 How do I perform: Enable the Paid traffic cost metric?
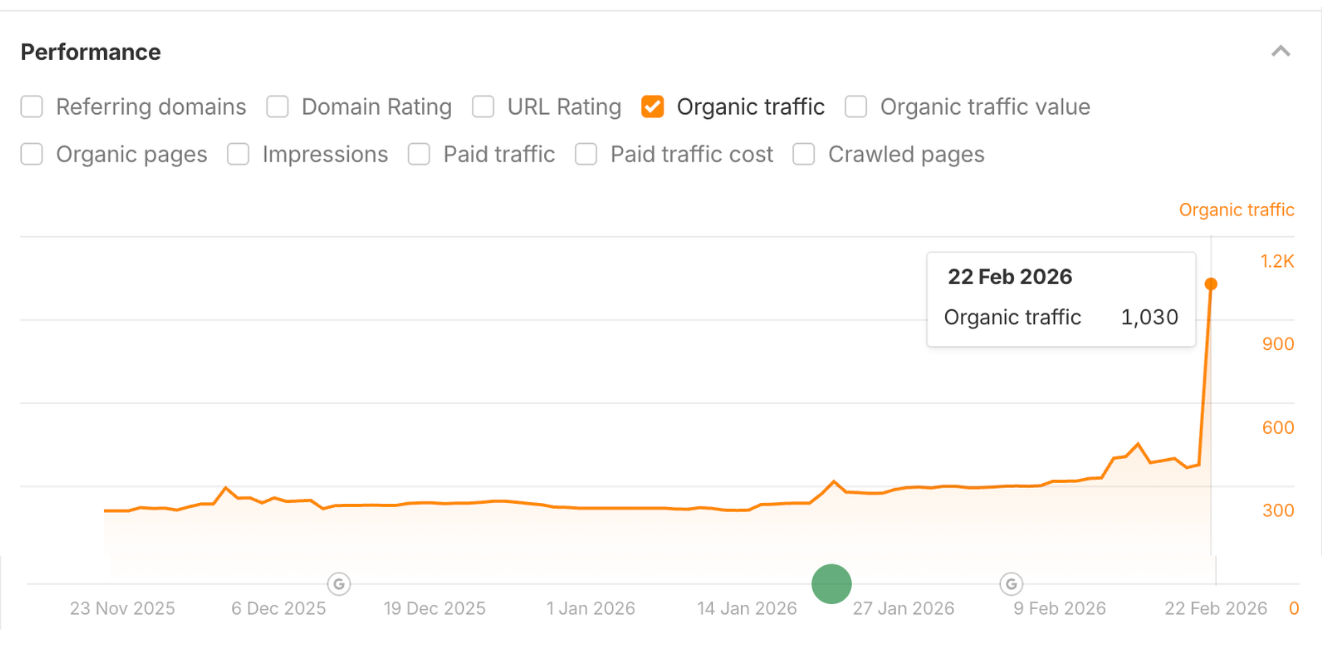click(x=586, y=154)
